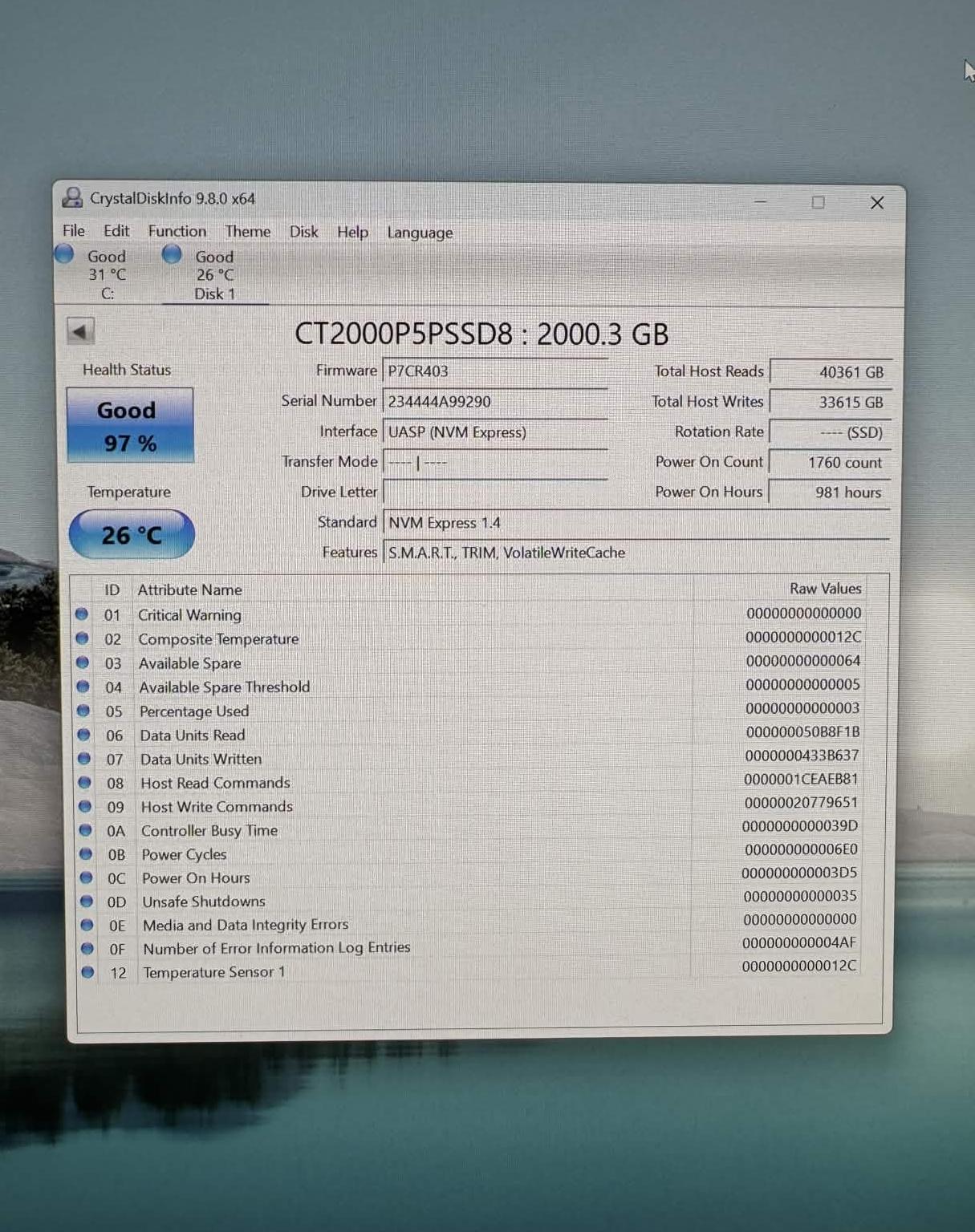The height and width of the screenshot is (1232, 975).
Task: Click the empty Drive Letter field
Action: [x=495, y=492]
